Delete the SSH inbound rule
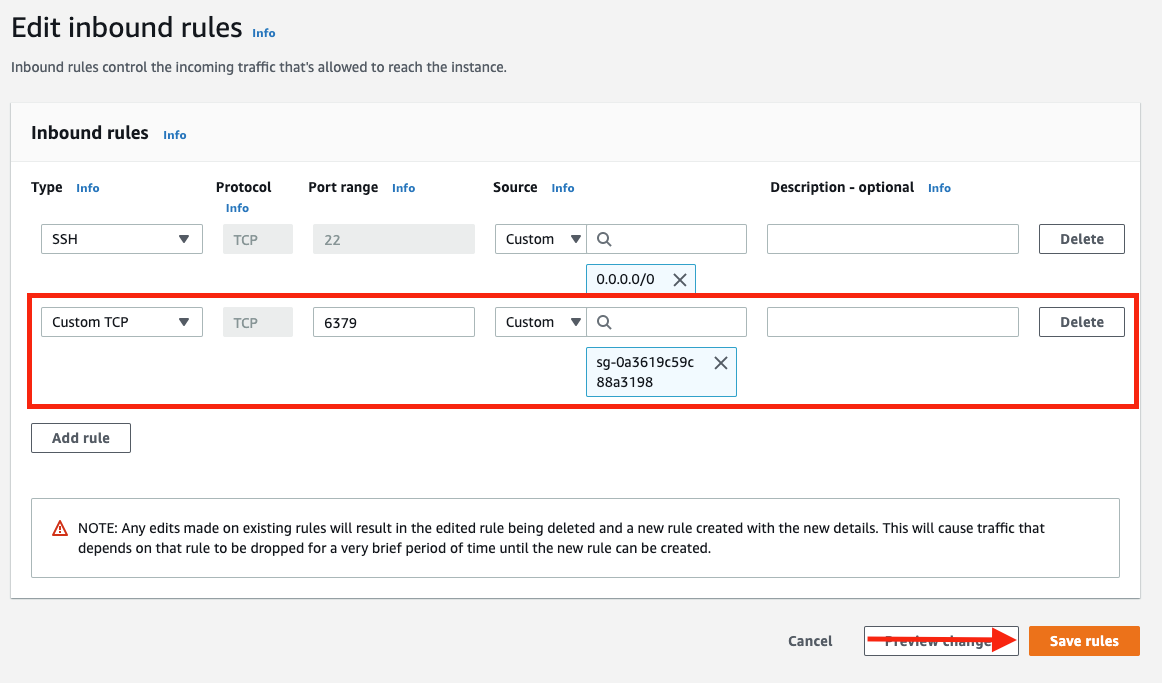The height and width of the screenshot is (683, 1162). pos(1081,238)
